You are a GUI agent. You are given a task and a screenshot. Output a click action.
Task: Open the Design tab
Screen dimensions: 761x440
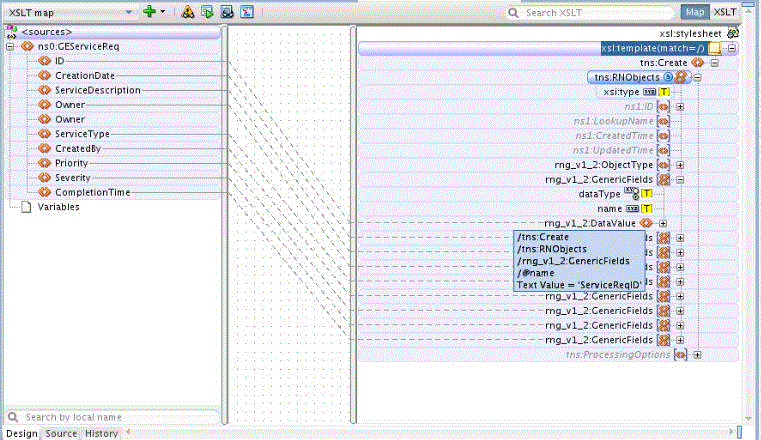(22, 433)
